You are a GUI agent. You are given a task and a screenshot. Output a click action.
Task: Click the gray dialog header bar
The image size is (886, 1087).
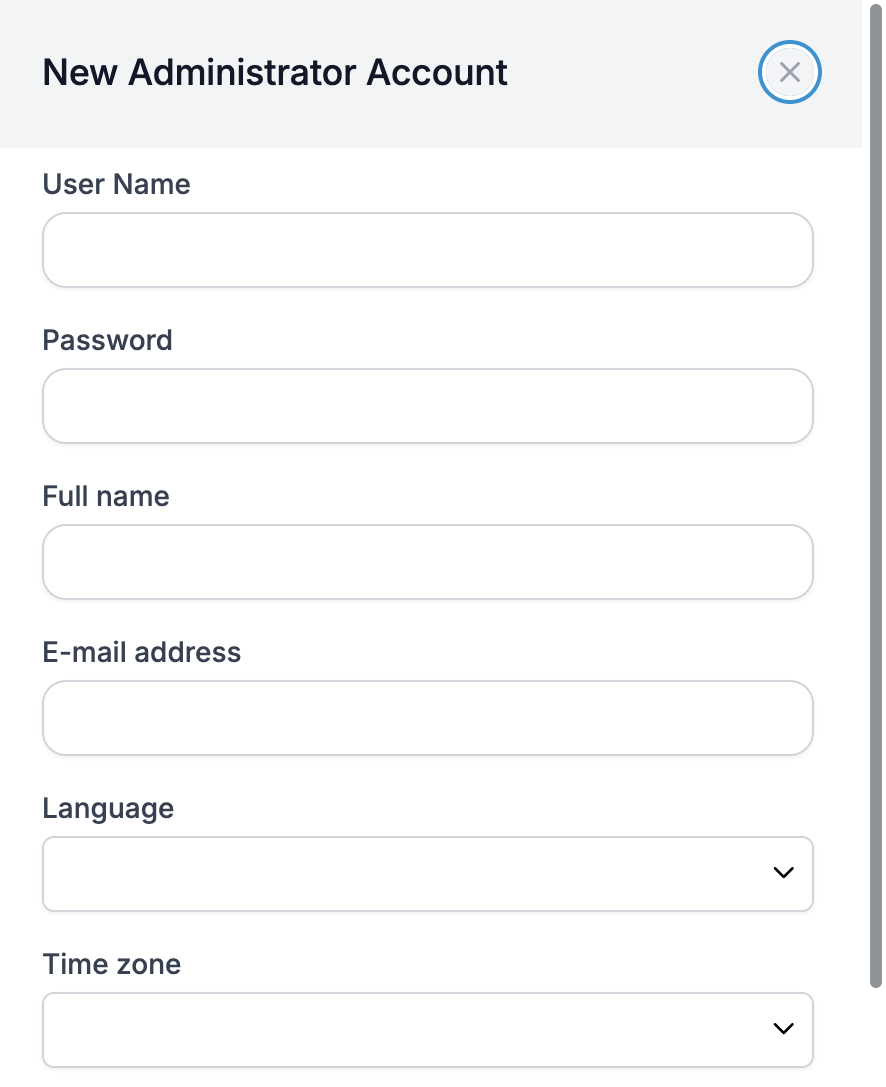click(x=431, y=73)
